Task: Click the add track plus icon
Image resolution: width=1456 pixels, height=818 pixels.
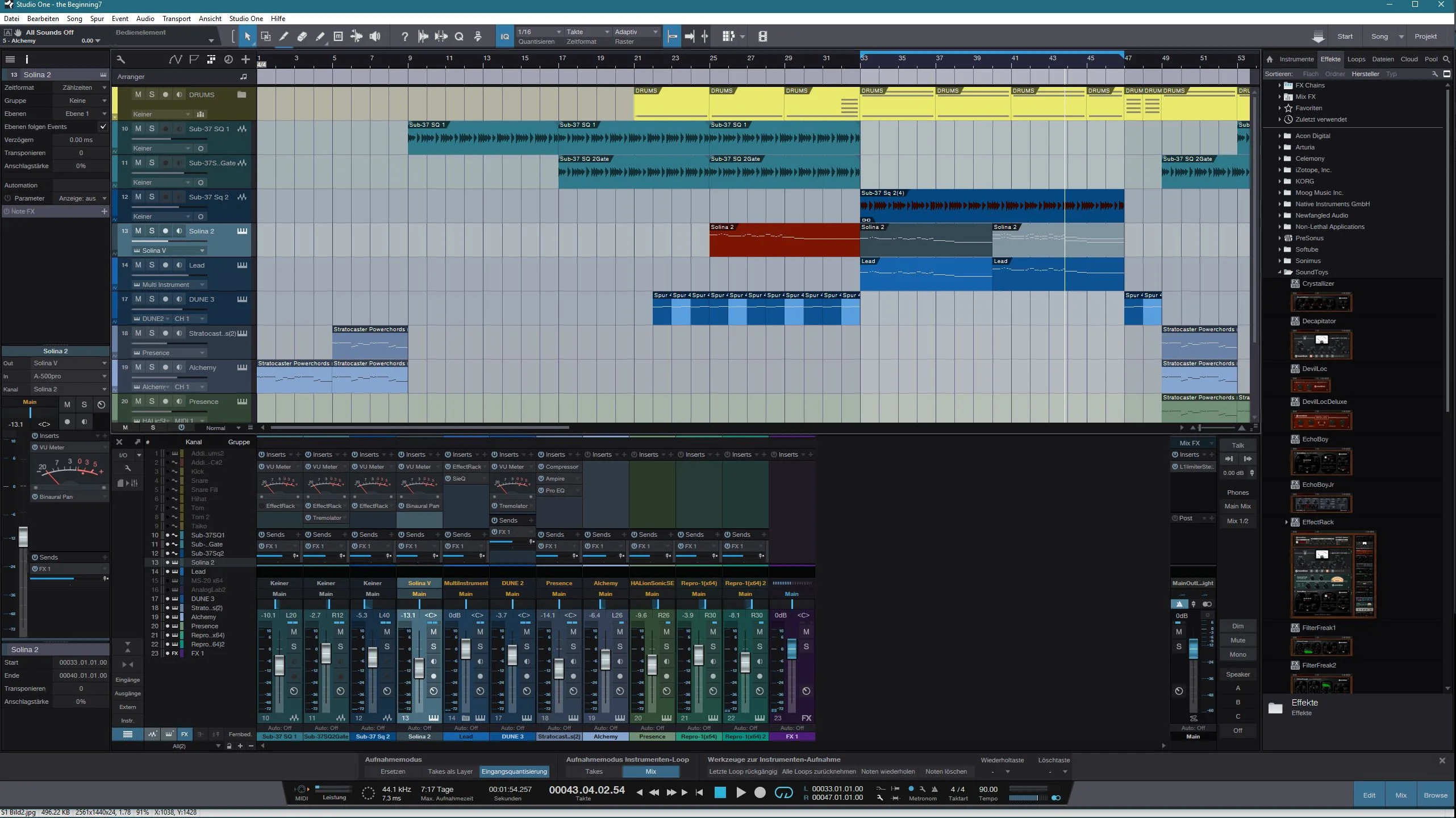Action: coord(245,59)
